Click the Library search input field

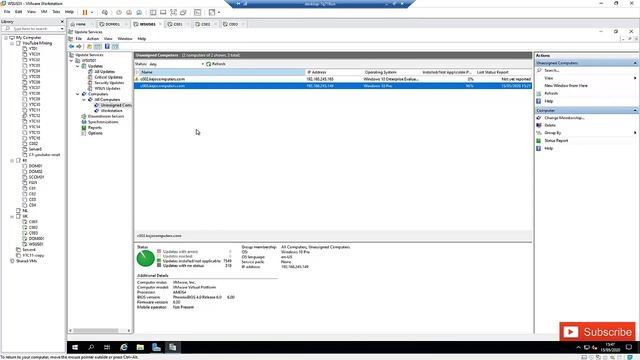click(x=34, y=29)
